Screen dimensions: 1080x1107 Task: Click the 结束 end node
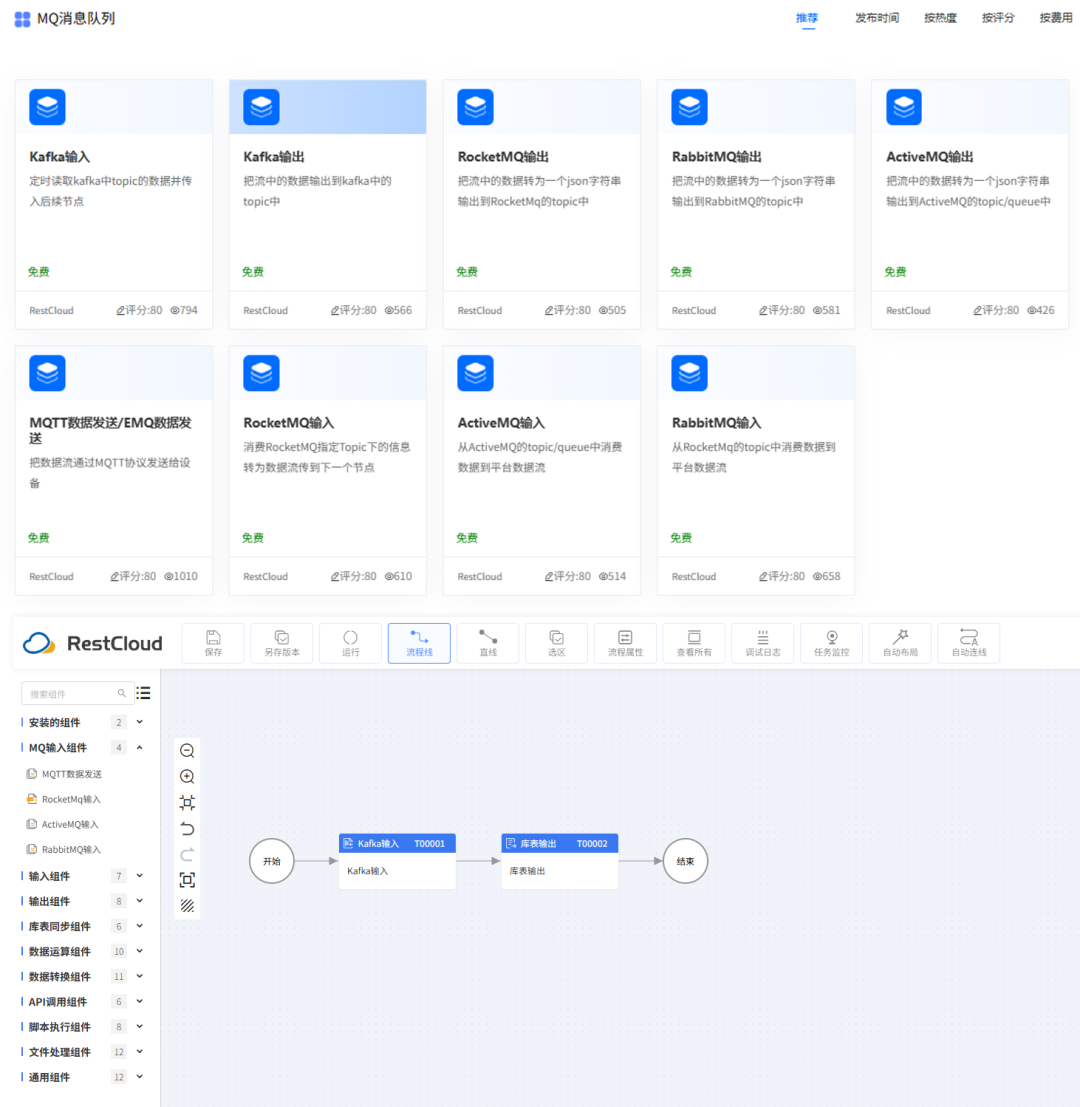pos(685,861)
